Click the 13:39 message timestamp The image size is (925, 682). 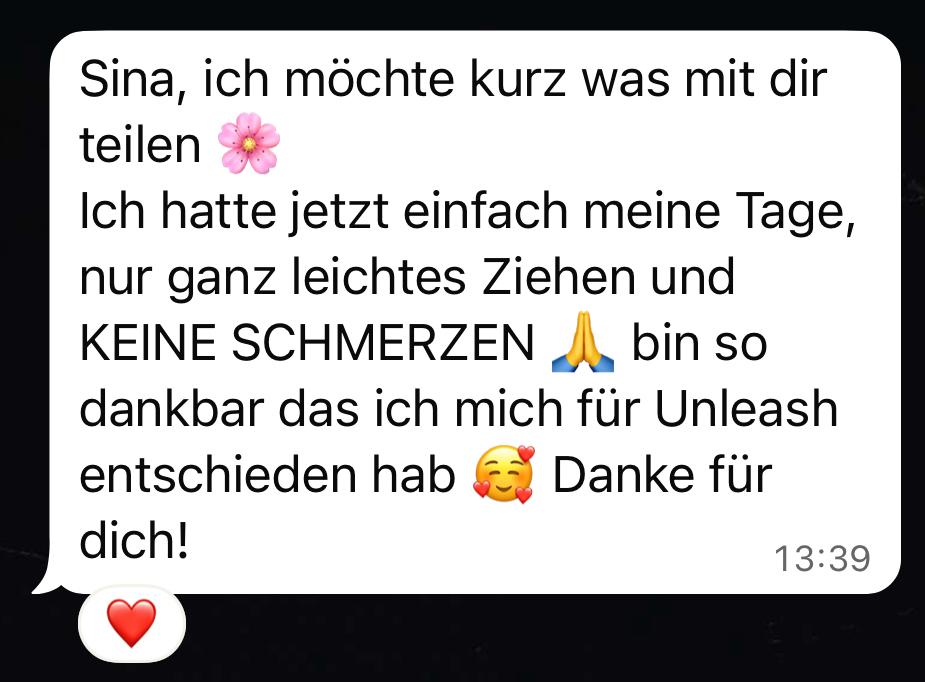pyautogui.click(x=822, y=558)
